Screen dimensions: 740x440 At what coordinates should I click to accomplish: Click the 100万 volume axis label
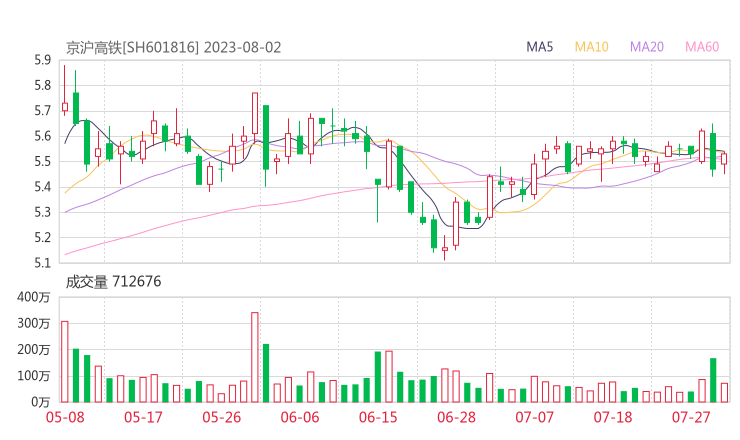point(34,376)
